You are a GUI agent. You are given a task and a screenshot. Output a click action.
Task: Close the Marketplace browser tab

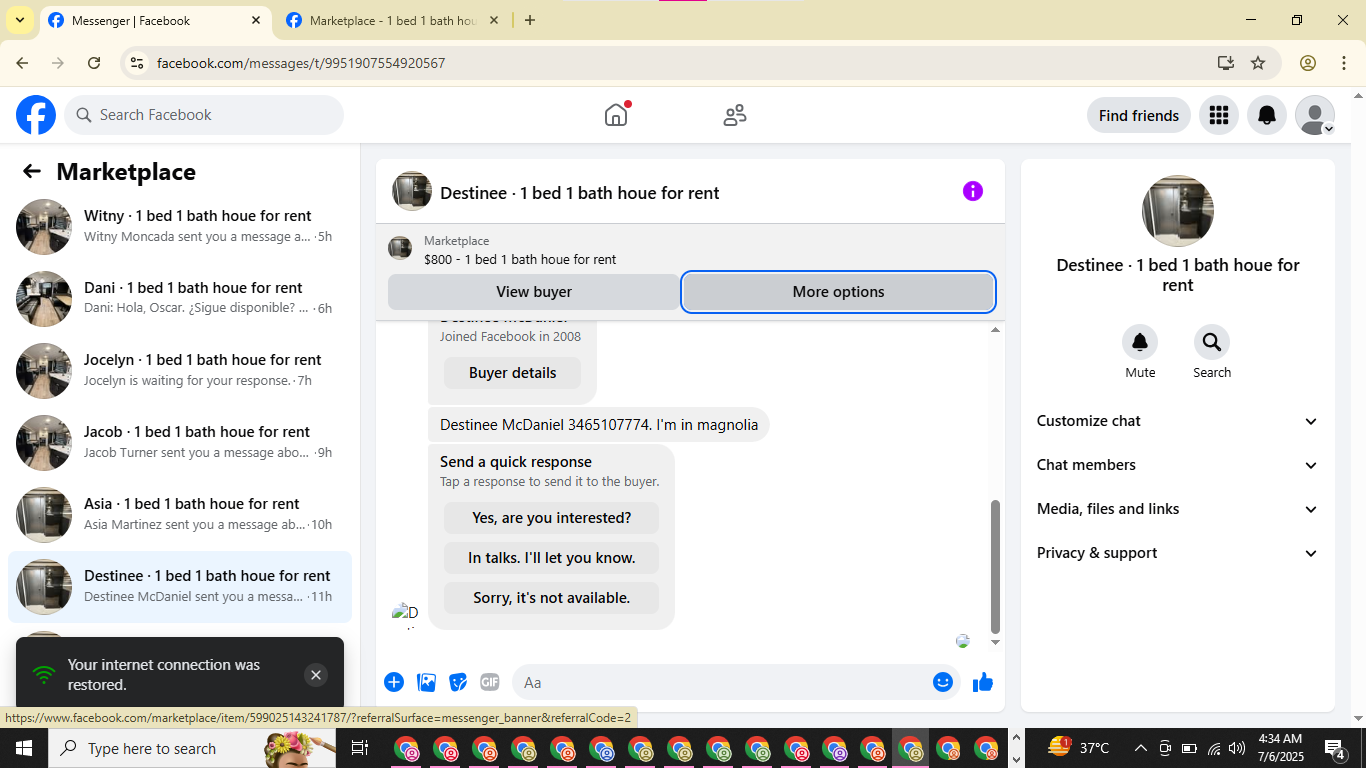tap(494, 20)
